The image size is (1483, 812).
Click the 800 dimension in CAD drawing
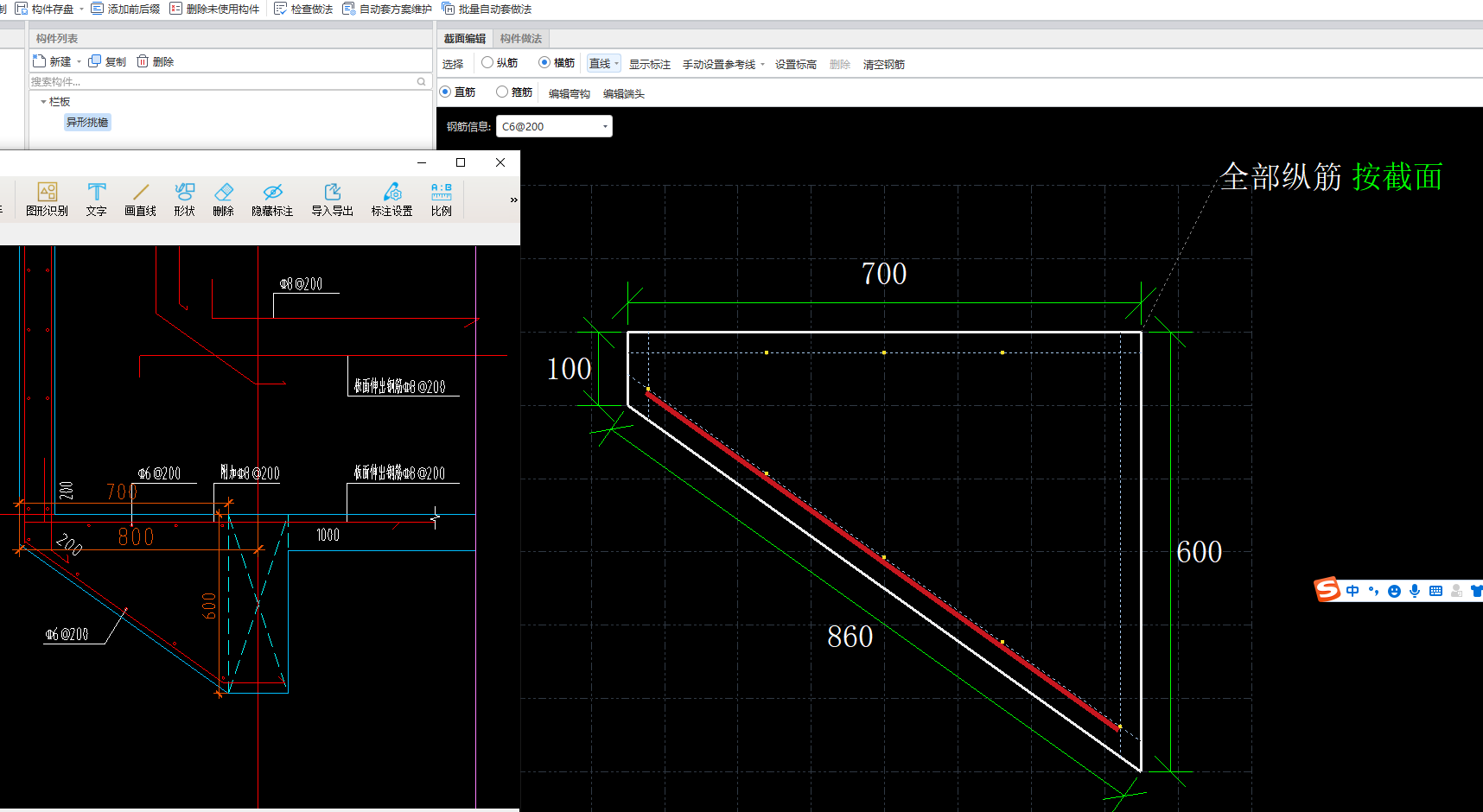pyautogui.click(x=137, y=536)
